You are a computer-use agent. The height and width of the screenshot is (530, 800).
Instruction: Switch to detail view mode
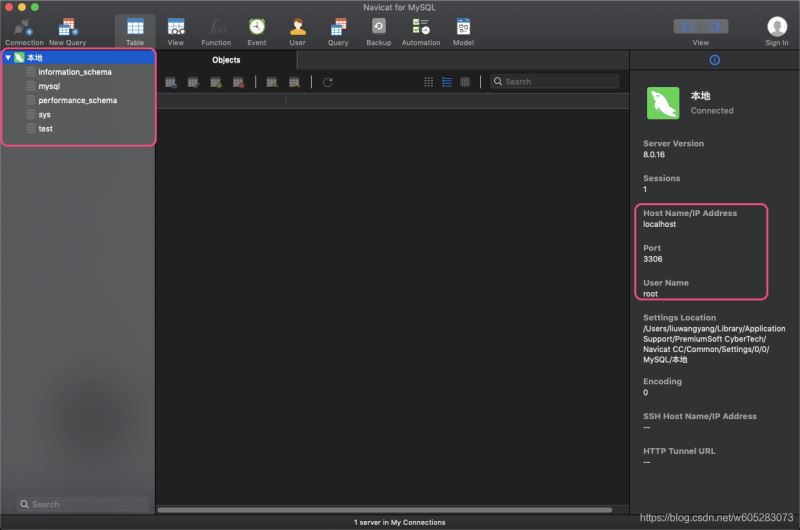tap(465, 82)
